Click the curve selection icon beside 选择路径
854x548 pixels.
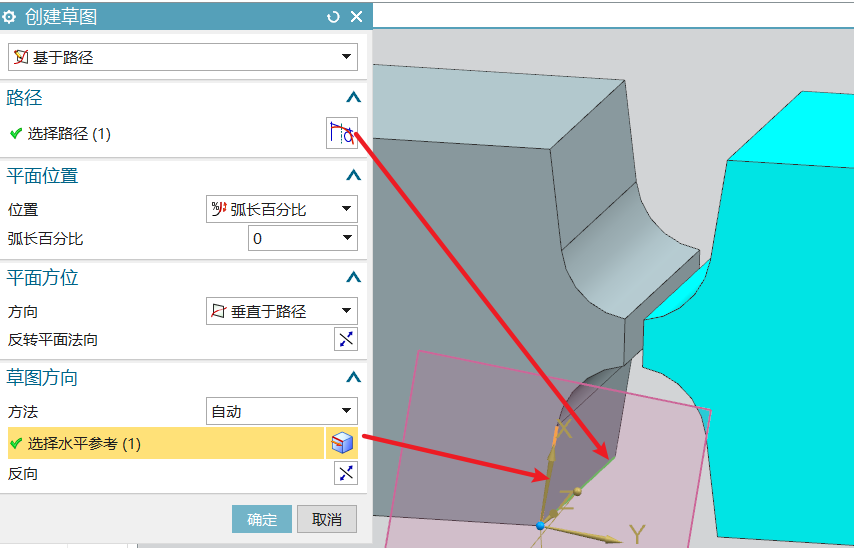click(x=341, y=133)
